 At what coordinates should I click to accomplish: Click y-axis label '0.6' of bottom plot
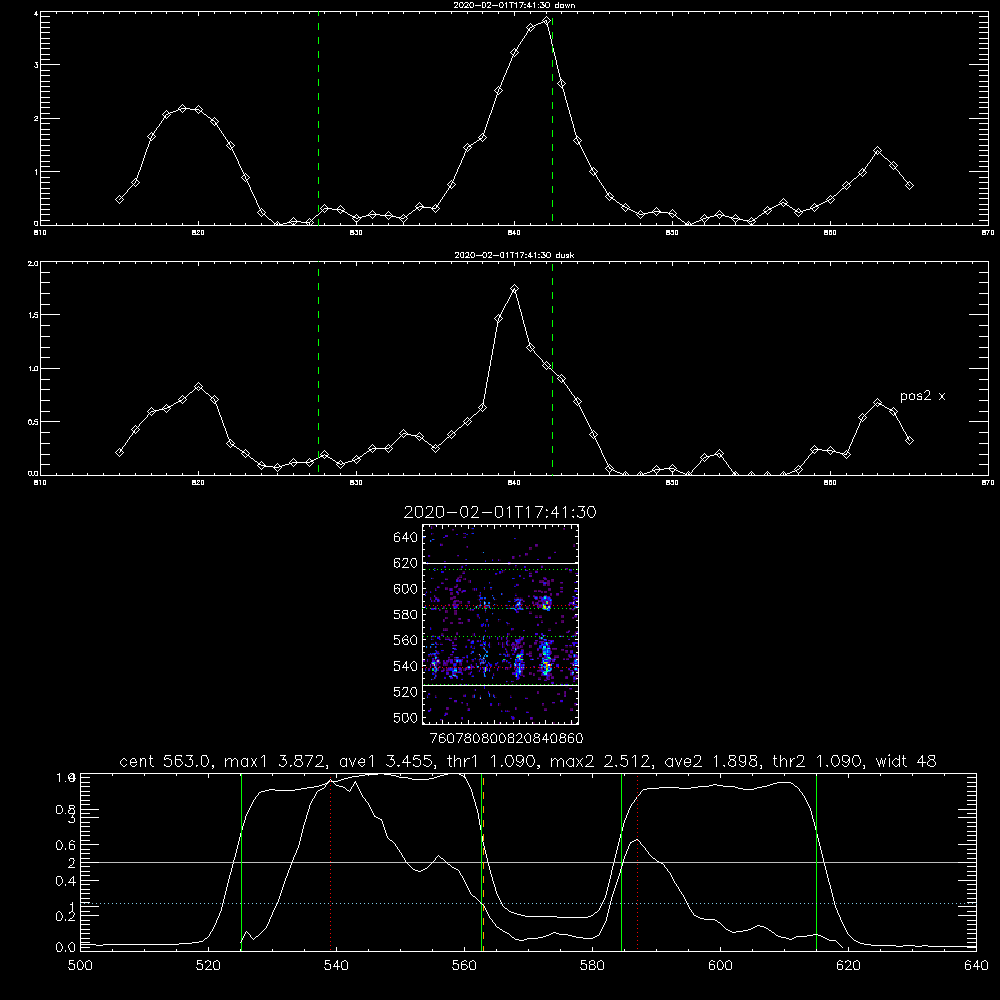point(65,845)
